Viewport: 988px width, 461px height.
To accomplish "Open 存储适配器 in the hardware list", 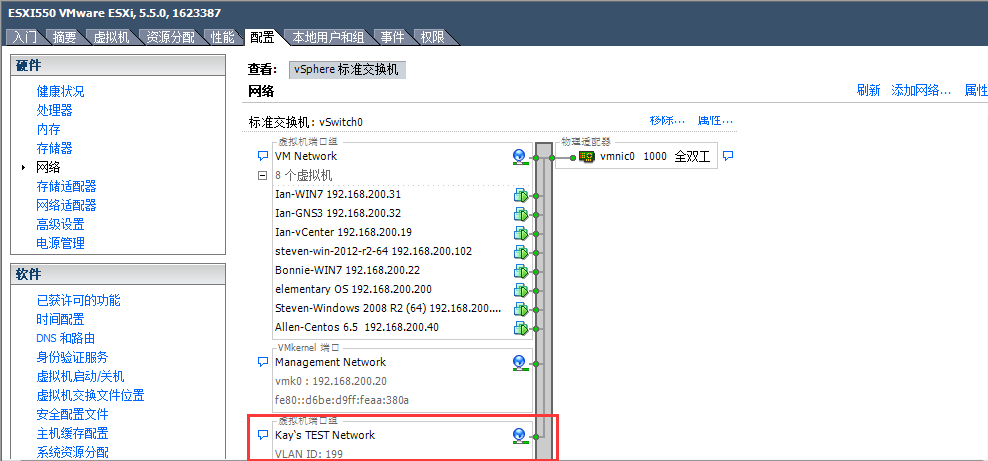I will (x=66, y=186).
